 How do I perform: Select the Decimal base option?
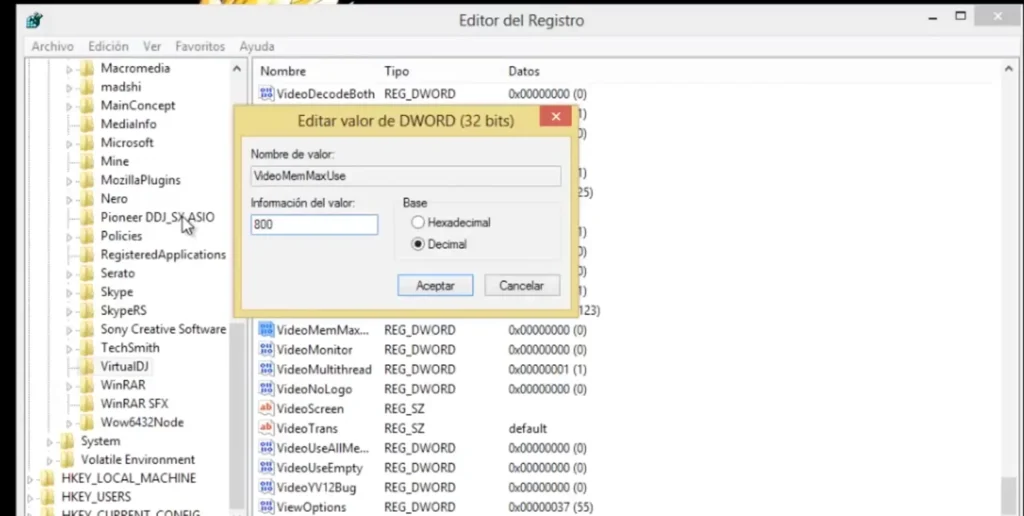pos(418,244)
